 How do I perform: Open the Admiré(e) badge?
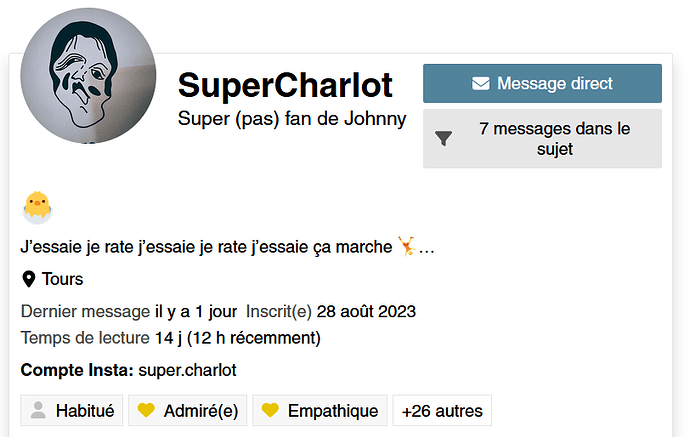coord(187,410)
